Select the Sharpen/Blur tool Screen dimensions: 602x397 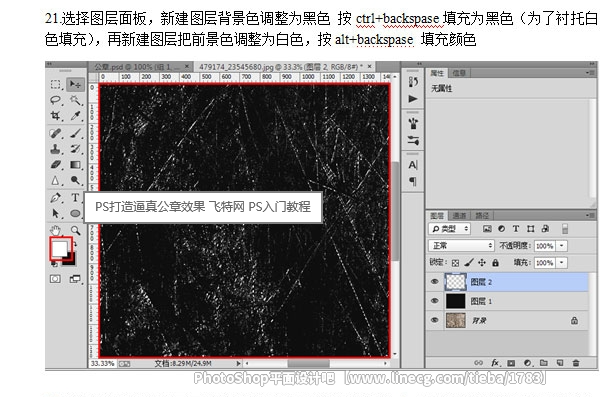click(x=56, y=180)
